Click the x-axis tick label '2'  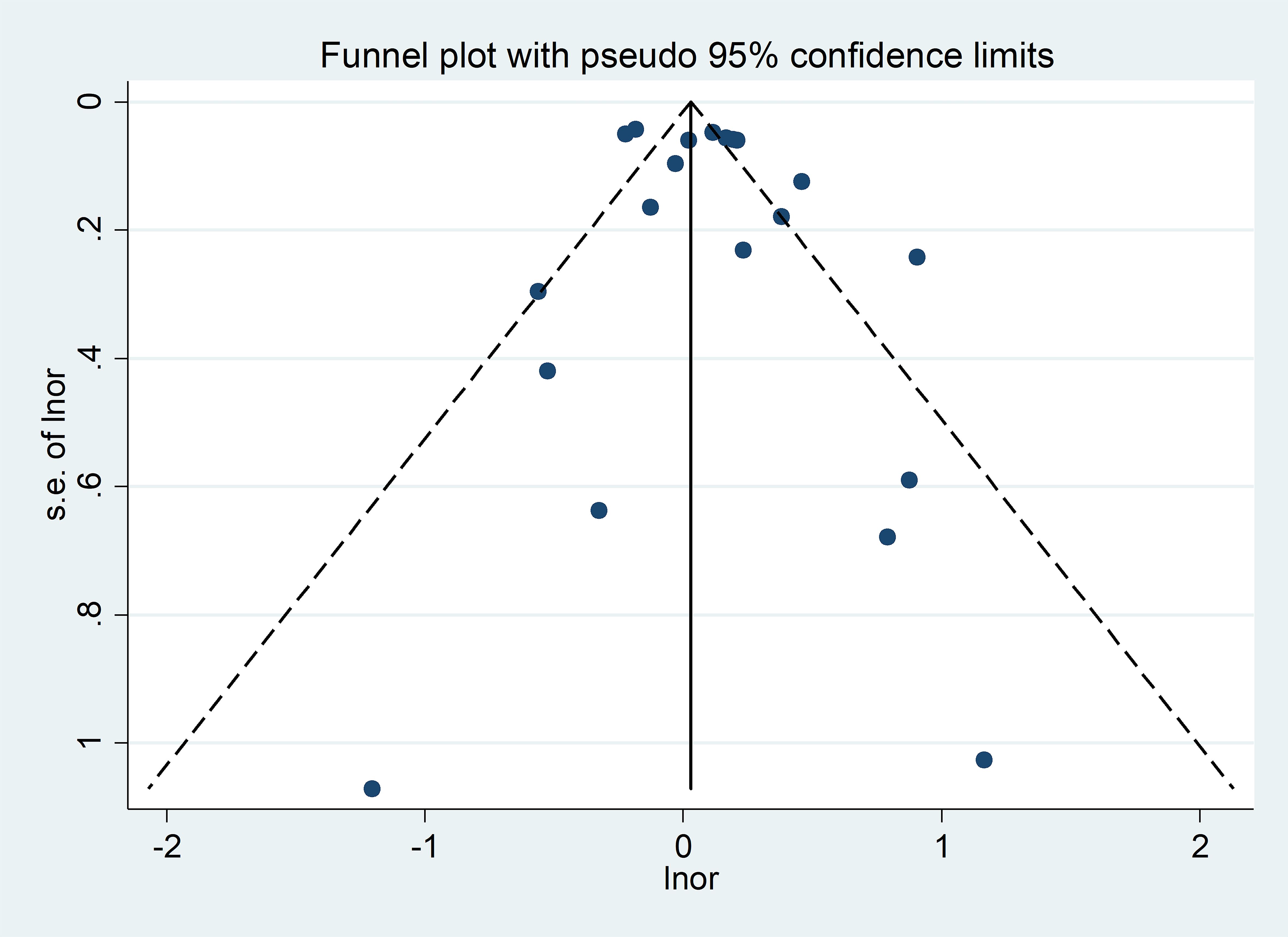pos(1200,847)
